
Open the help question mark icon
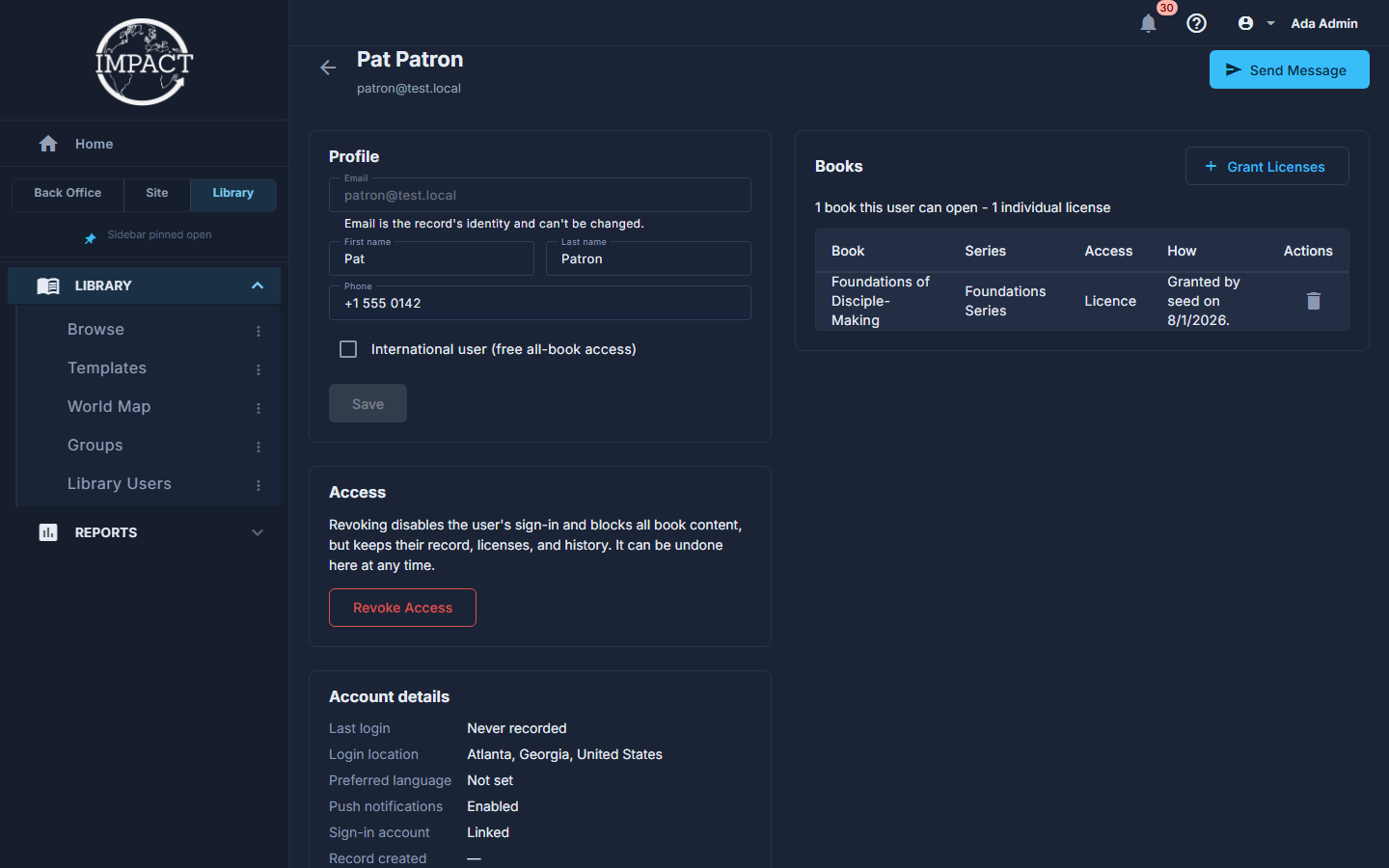pos(1196,23)
